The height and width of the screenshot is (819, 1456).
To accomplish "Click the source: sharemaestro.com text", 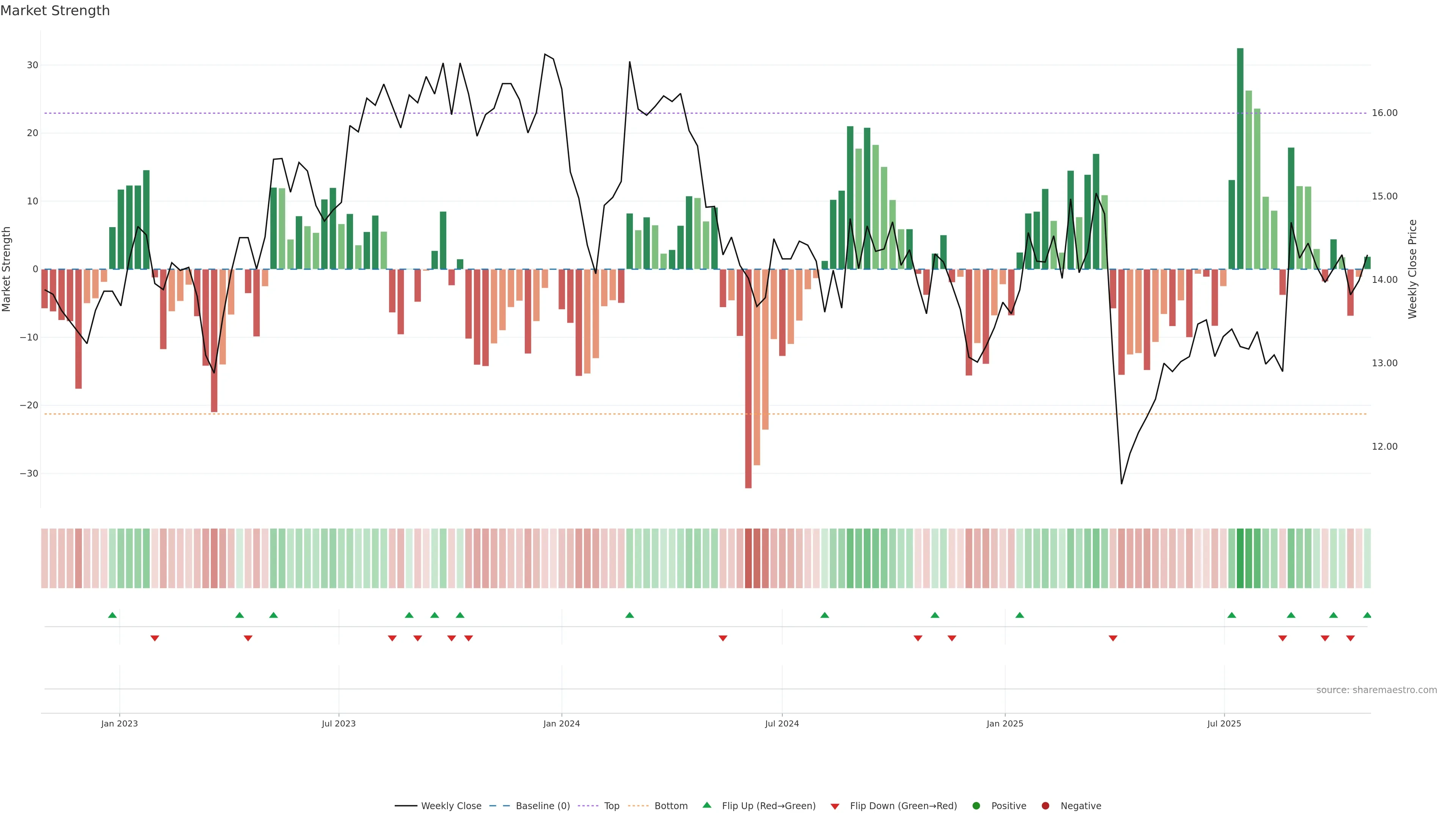I will tap(1376, 690).
